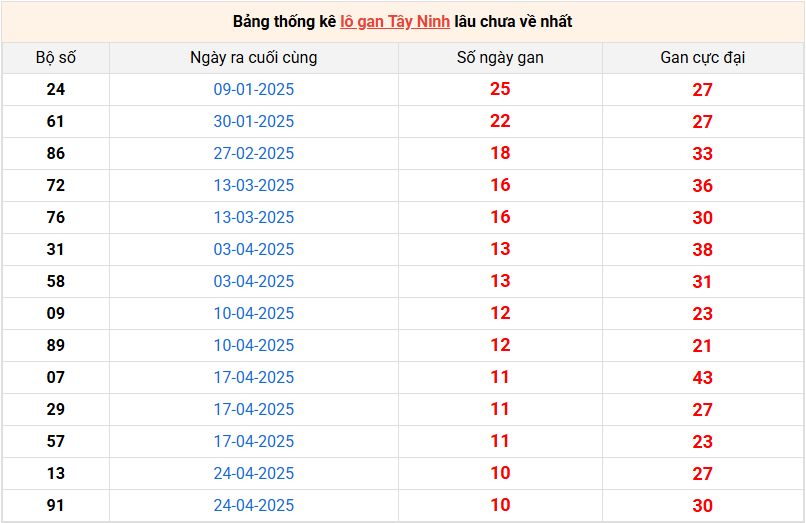Open the 10-04-2025 date in row 09
This screenshot has height=523, width=806.
pyautogui.click(x=253, y=313)
